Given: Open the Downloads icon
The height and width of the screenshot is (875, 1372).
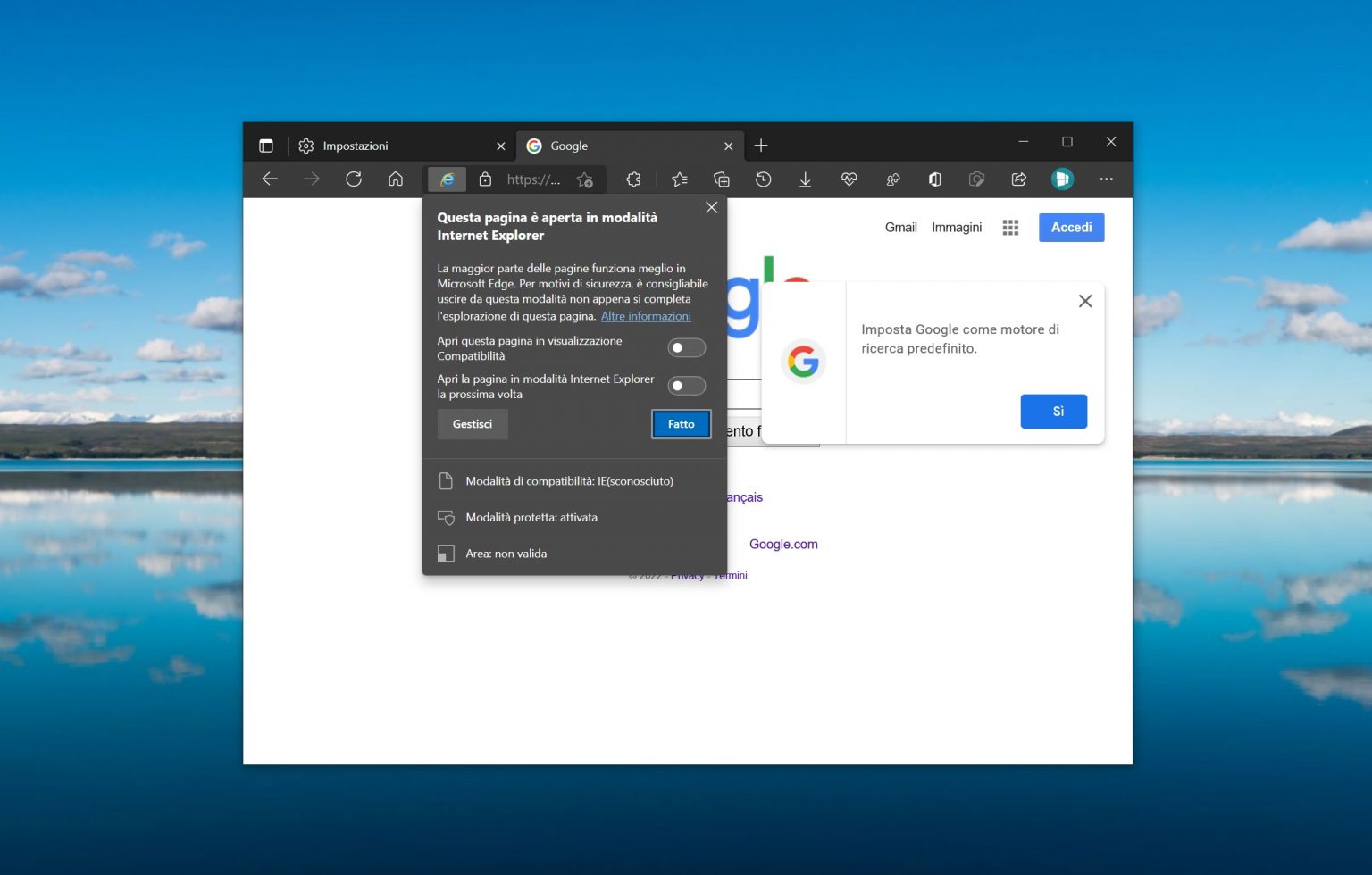Looking at the screenshot, I should coord(806,179).
